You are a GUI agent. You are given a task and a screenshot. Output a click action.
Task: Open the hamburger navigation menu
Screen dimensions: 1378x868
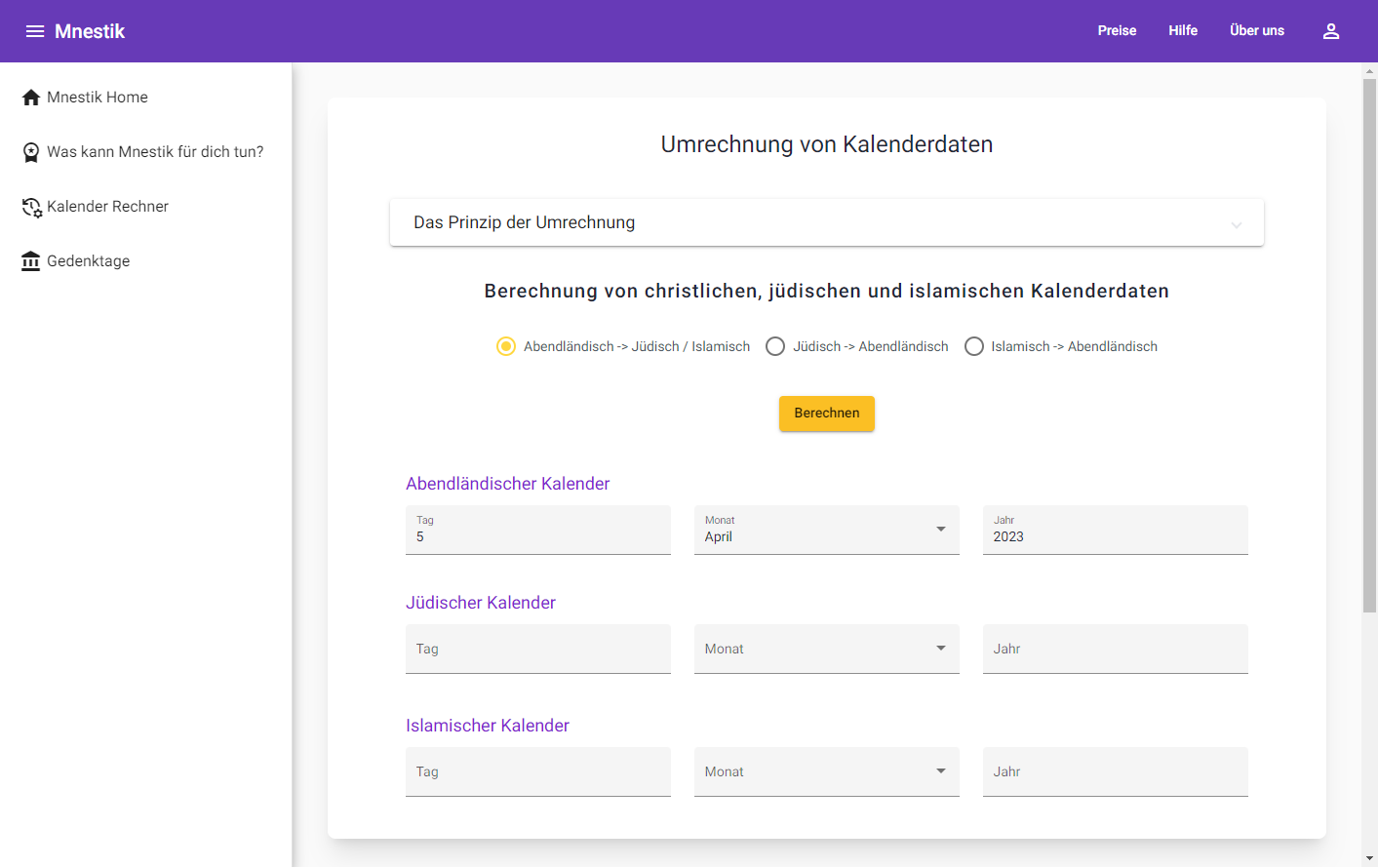point(35,31)
